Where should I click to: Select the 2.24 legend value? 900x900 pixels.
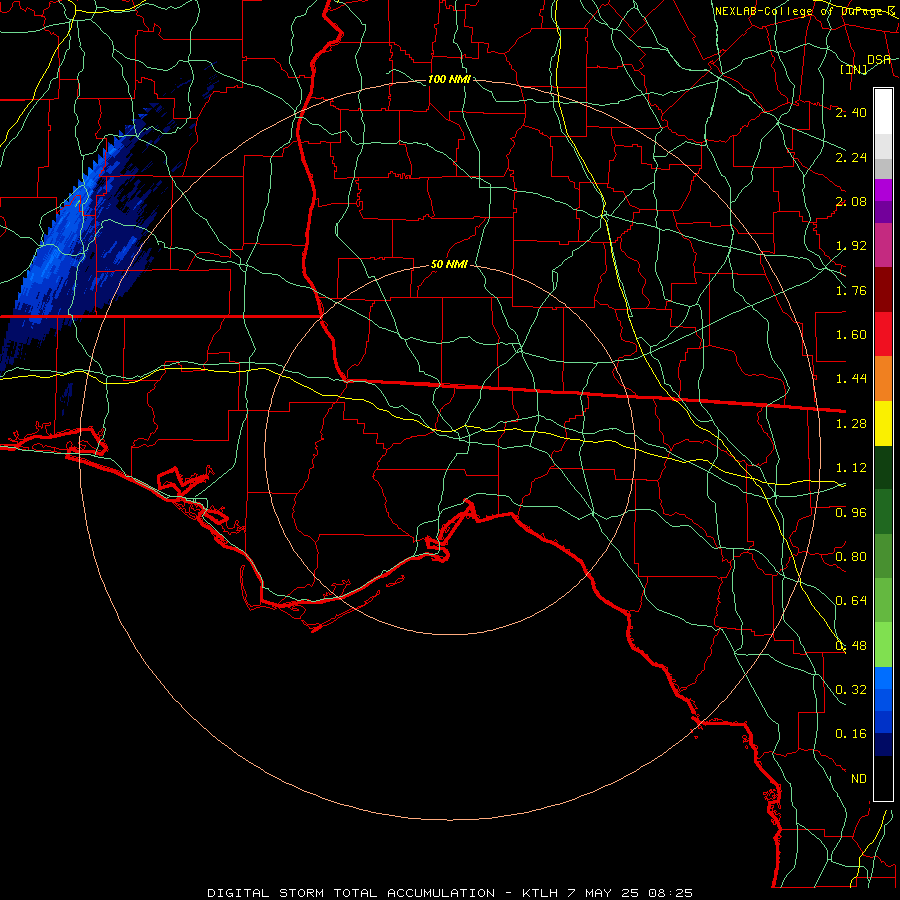pyautogui.click(x=851, y=157)
